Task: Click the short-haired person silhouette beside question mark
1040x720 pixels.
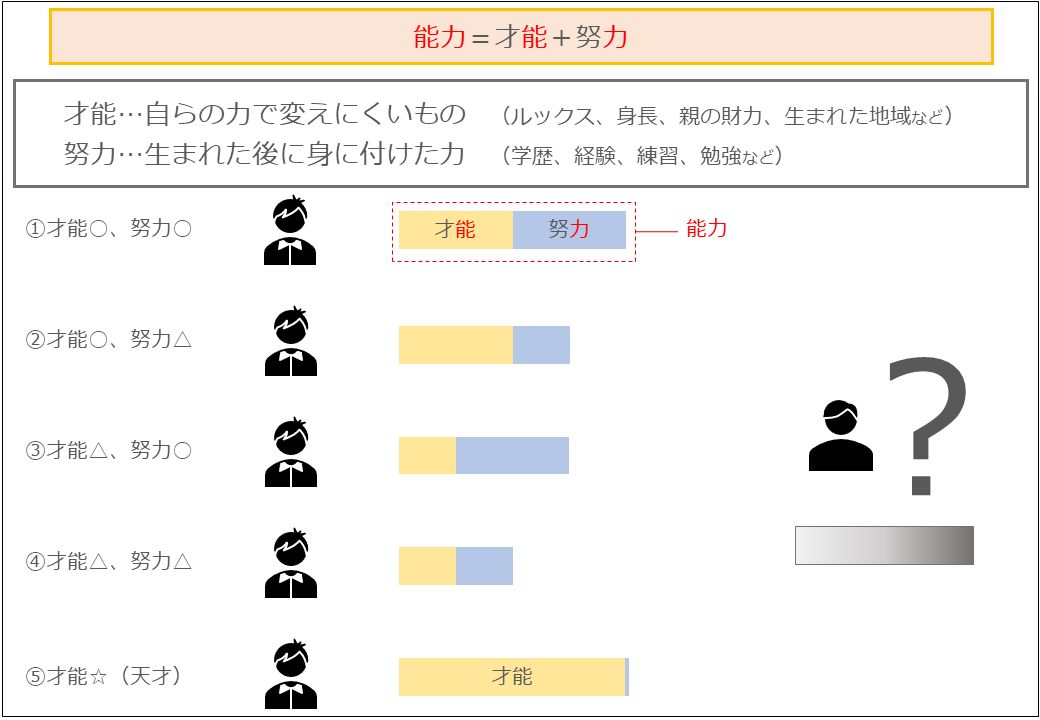Action: coord(840,436)
